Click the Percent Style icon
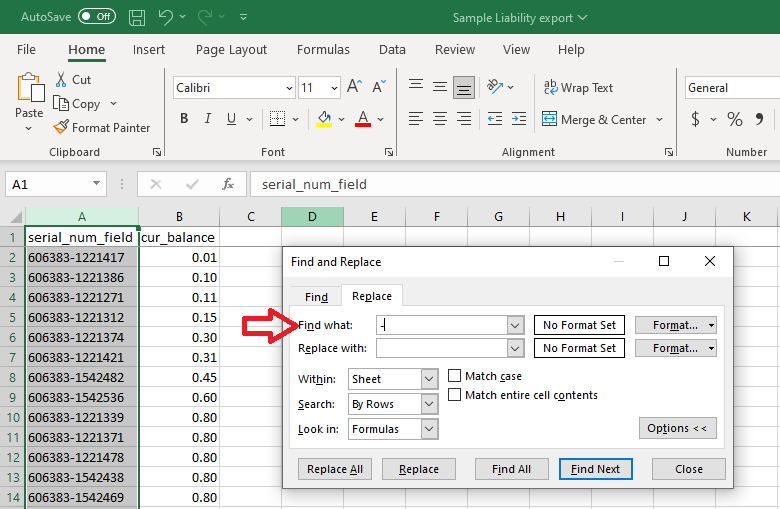The height and width of the screenshot is (509, 780). (x=735, y=119)
